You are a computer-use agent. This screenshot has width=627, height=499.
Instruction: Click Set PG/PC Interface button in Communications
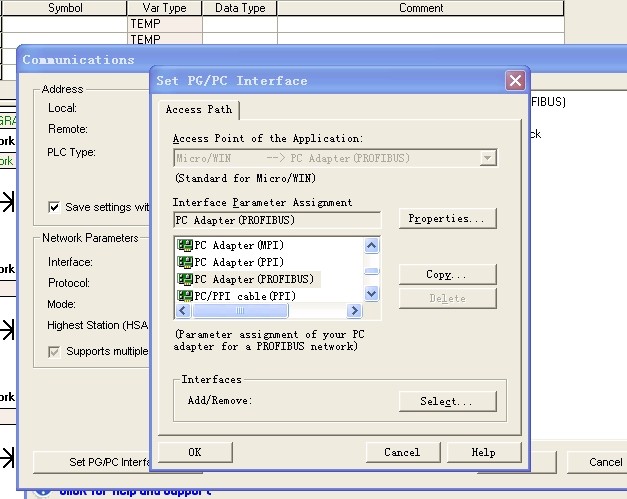[92, 462]
